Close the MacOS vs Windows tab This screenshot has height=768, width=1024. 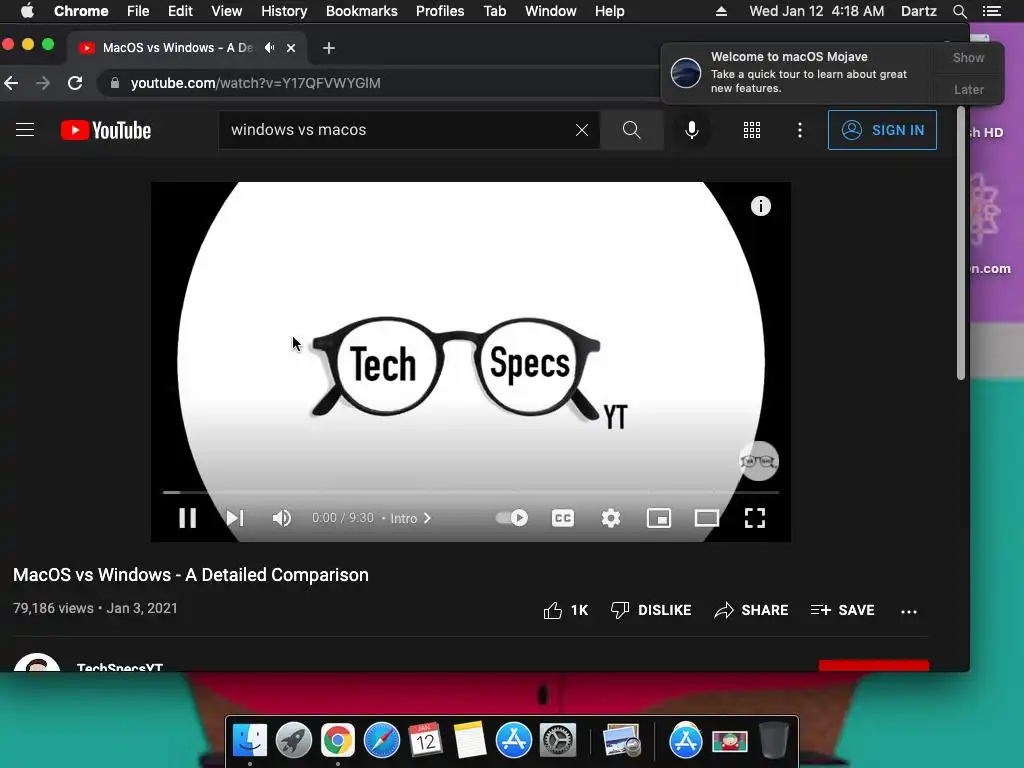291,48
